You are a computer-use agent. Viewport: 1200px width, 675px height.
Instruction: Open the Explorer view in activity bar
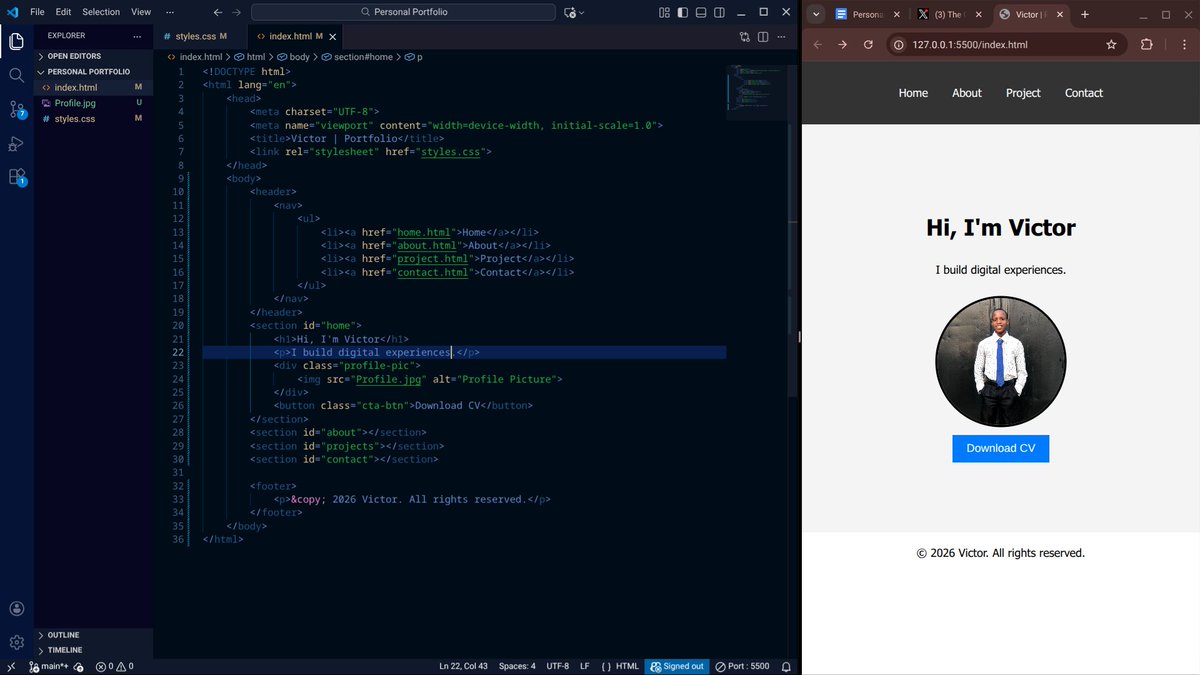tap(16, 41)
